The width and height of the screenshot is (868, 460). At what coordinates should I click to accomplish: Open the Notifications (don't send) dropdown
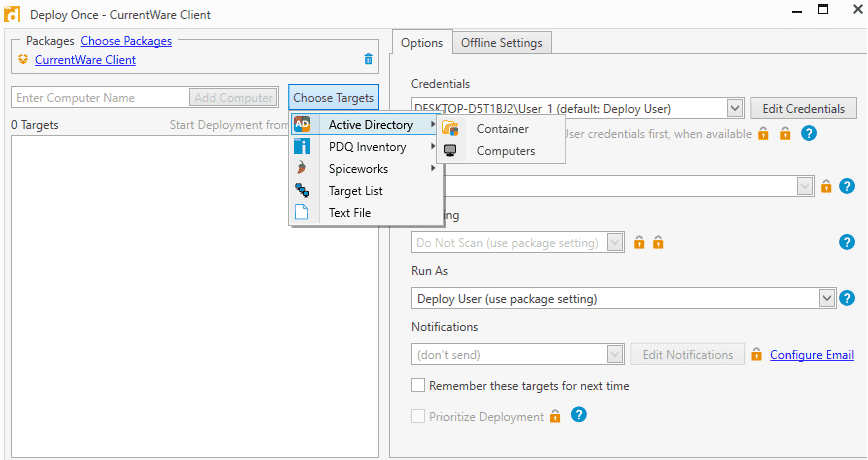click(x=615, y=354)
